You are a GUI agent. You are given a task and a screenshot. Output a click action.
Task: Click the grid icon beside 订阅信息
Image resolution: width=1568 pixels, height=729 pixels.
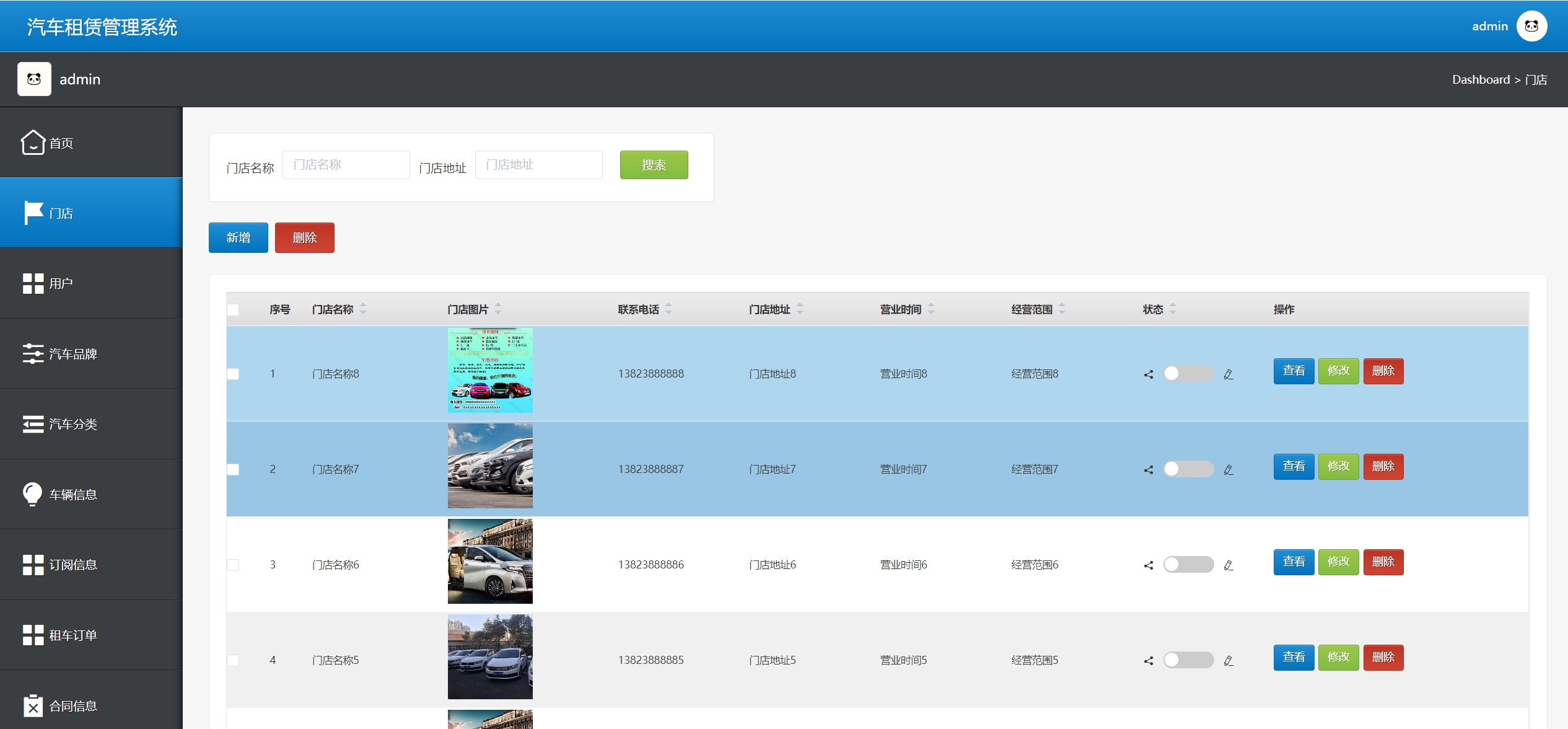tap(33, 565)
